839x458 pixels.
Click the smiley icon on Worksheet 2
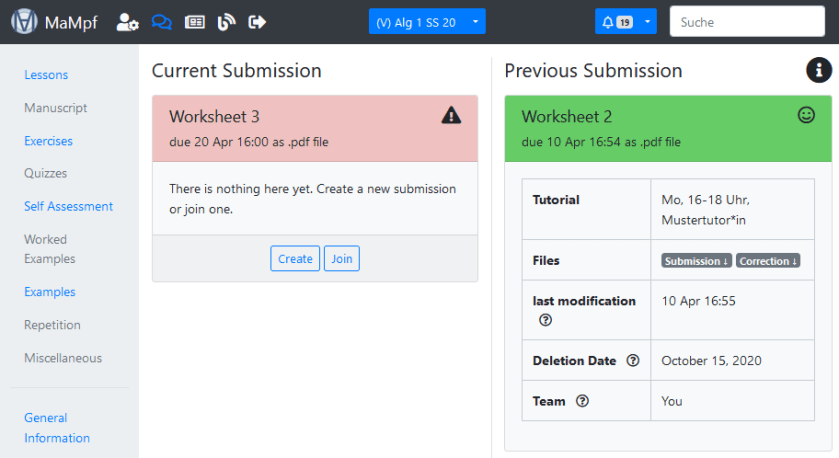coord(806,116)
